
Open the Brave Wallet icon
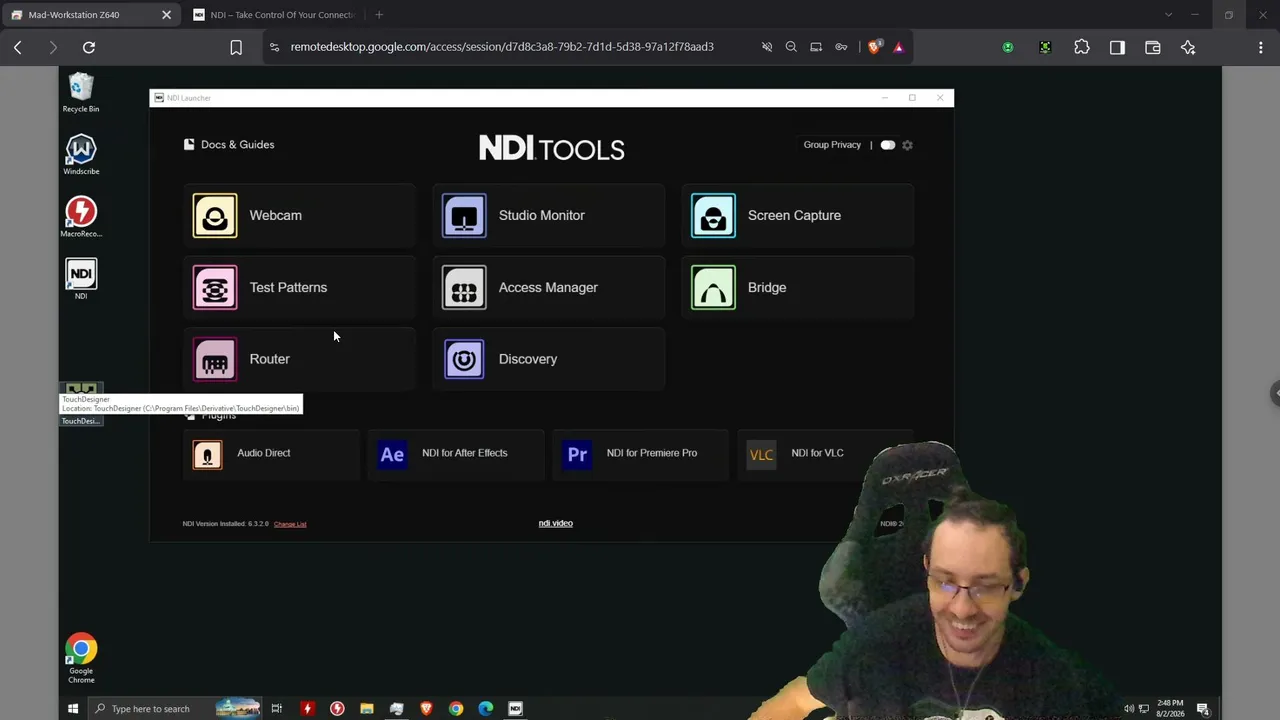[x=1153, y=47]
